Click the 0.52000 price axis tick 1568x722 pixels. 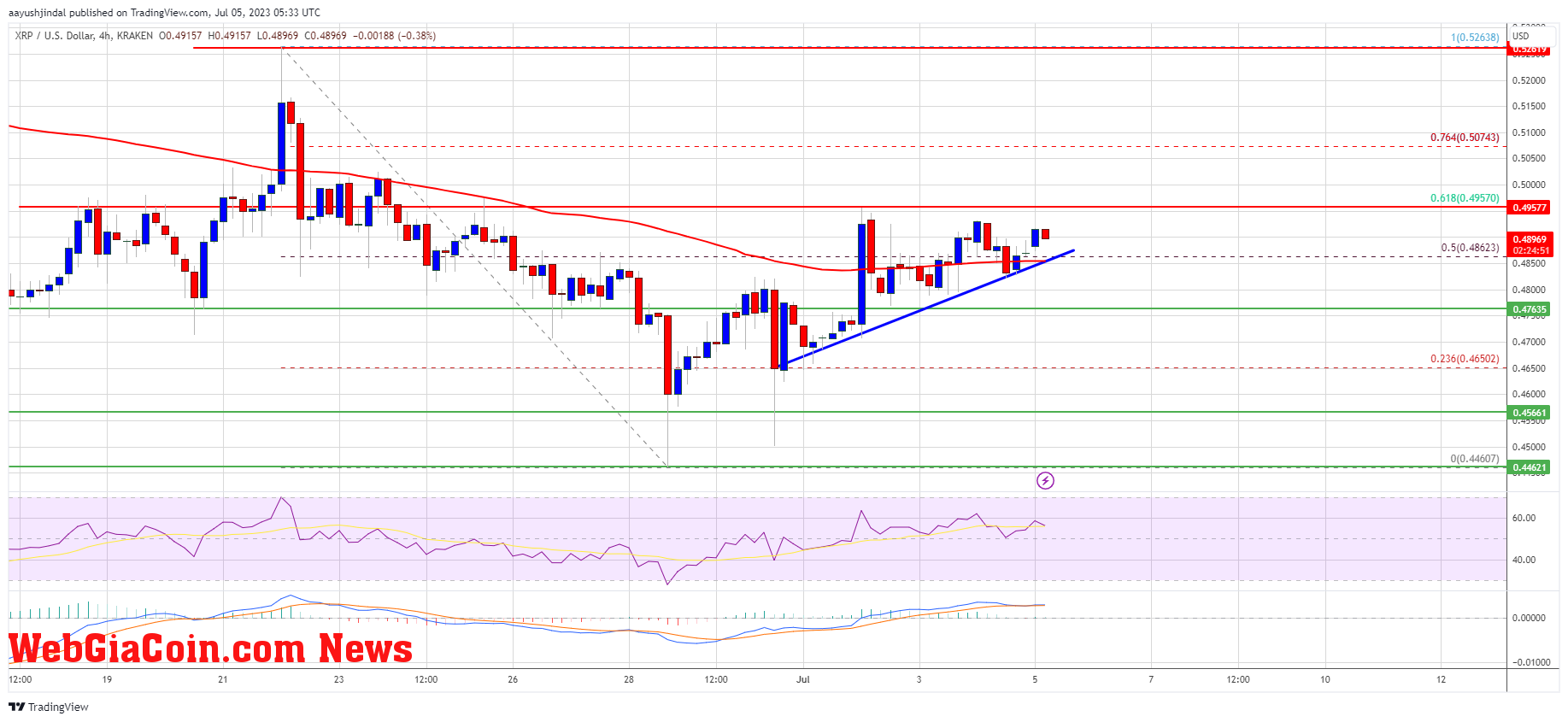pyautogui.click(x=1529, y=80)
